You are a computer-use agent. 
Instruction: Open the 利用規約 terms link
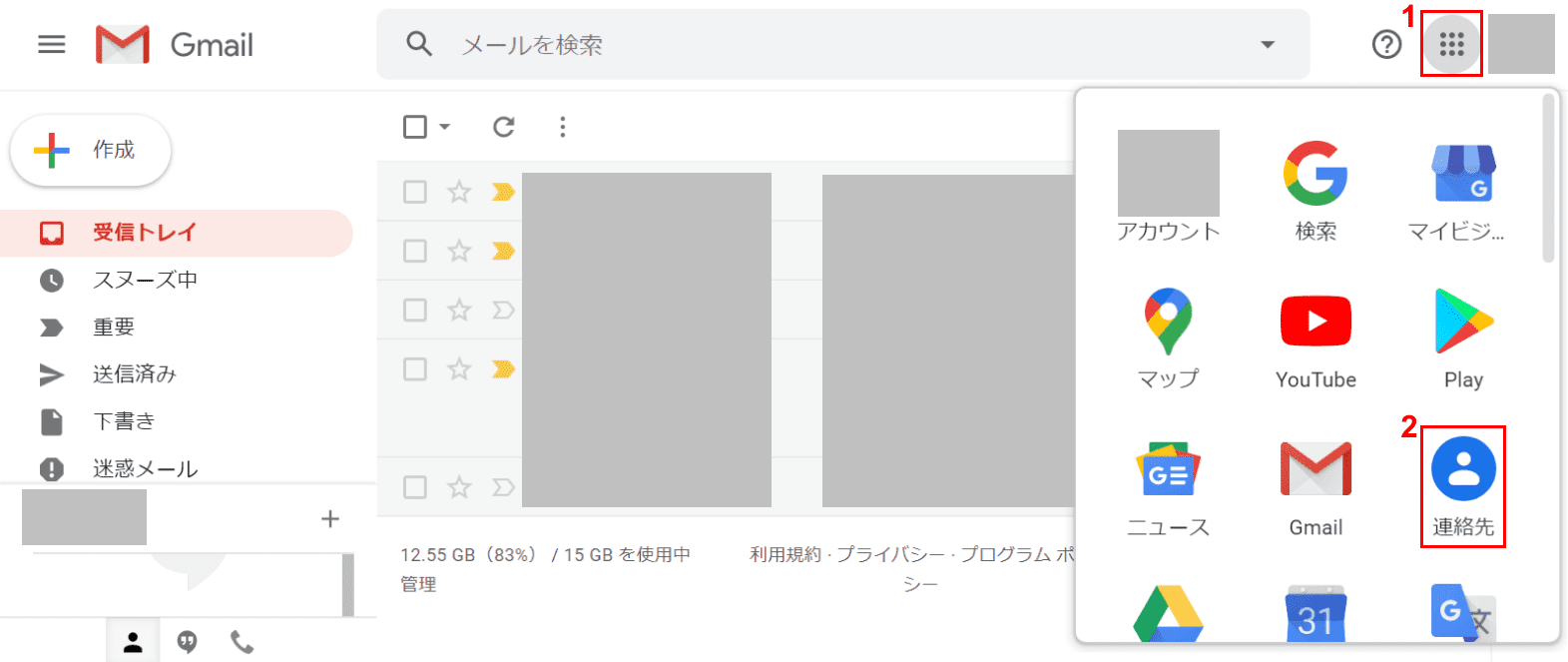785,554
